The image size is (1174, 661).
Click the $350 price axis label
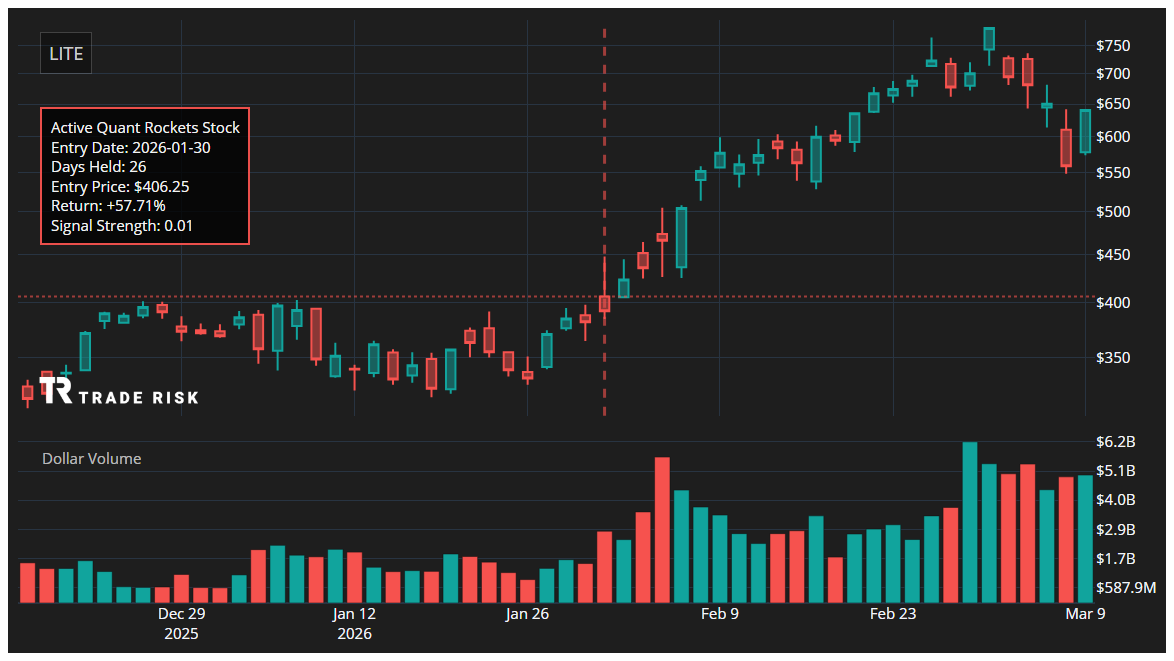click(1113, 358)
